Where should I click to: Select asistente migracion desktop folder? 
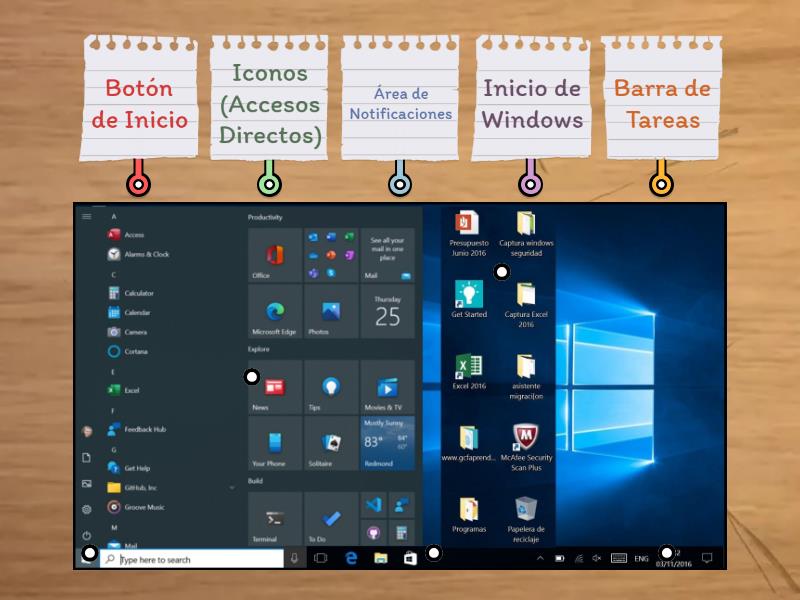[526, 377]
